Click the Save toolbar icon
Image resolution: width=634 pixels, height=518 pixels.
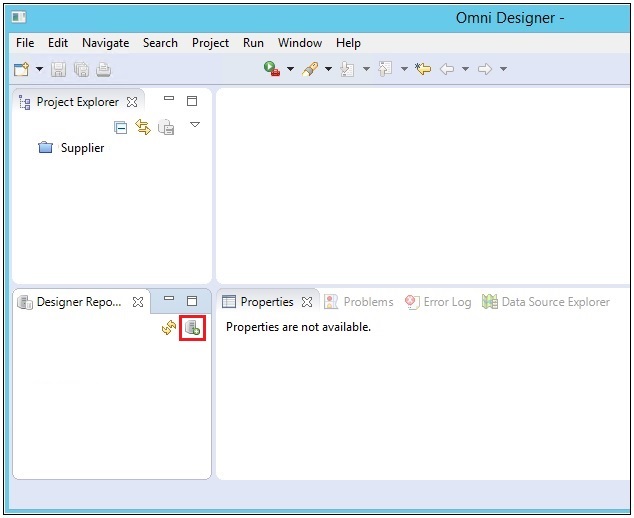(58, 70)
